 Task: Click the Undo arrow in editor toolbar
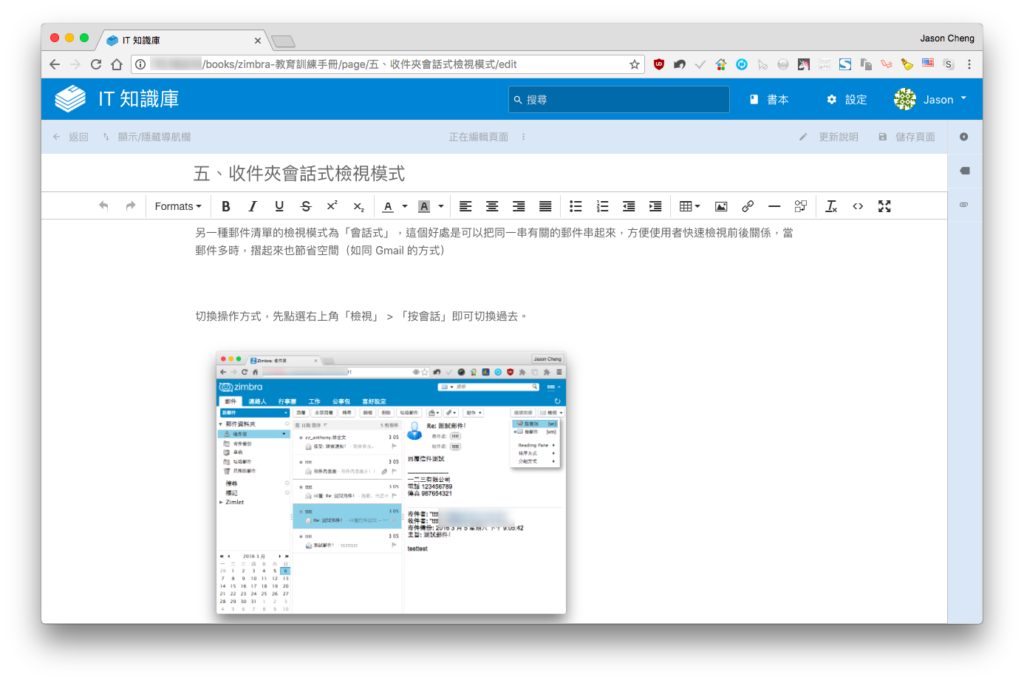103,206
